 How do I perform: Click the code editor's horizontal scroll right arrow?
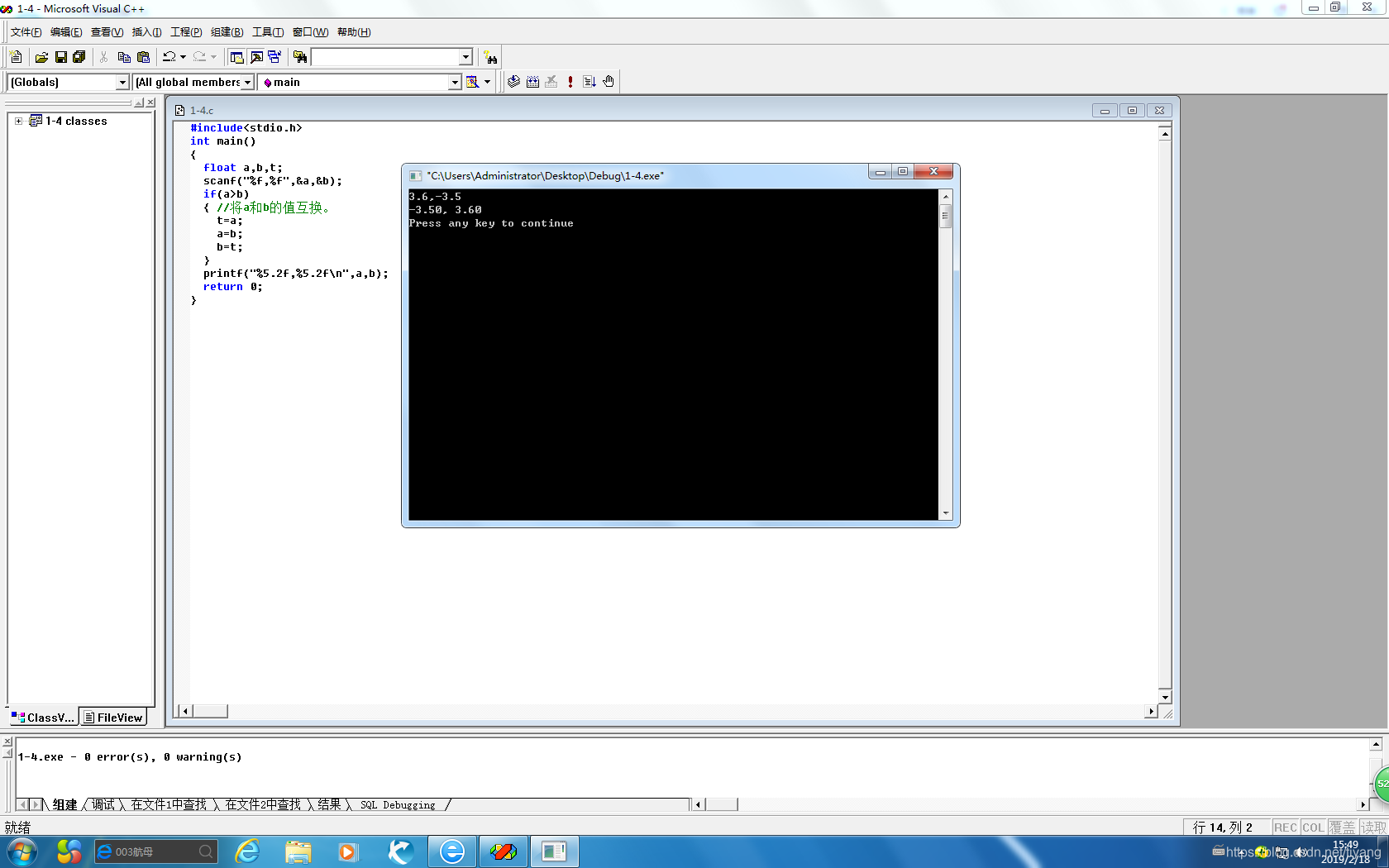point(1151,711)
